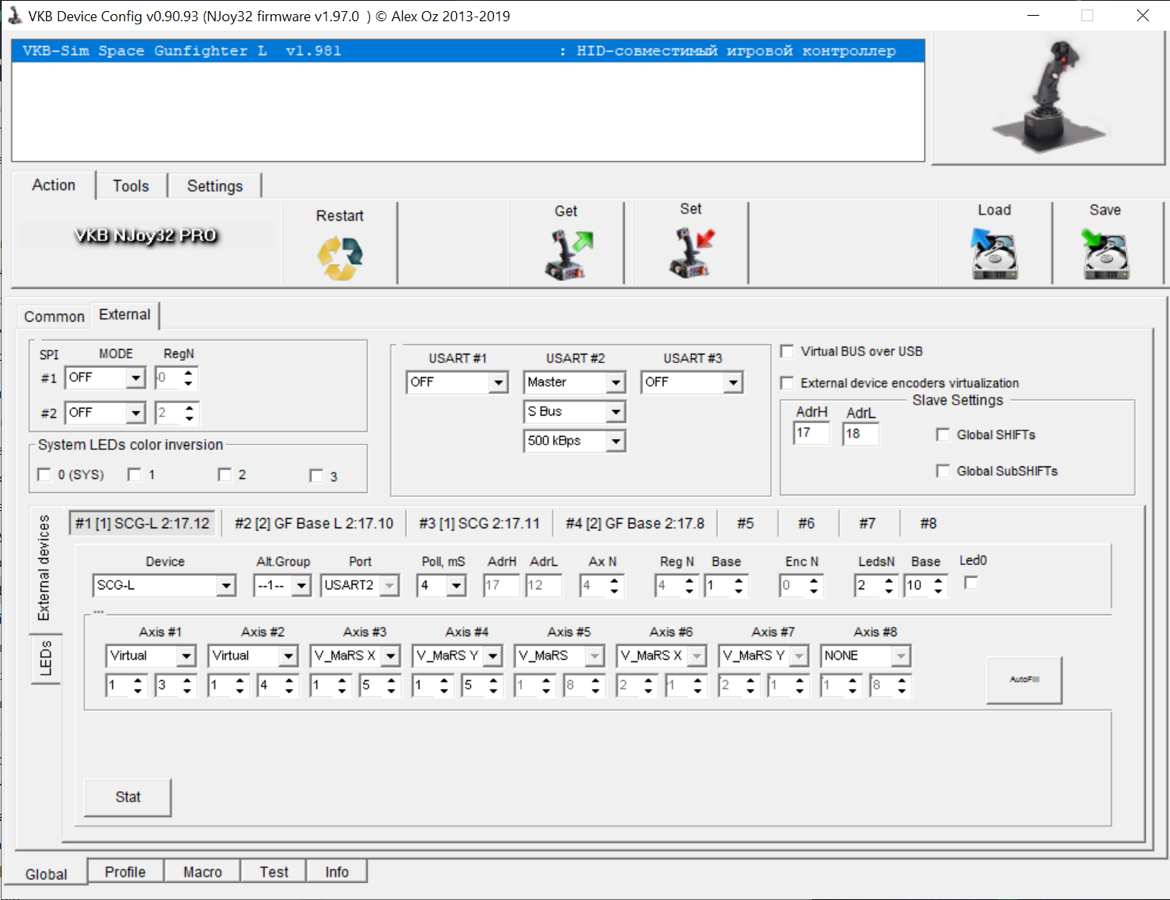The image size is (1170, 900).
Task: Open the Test bottom tab
Action: [274, 872]
